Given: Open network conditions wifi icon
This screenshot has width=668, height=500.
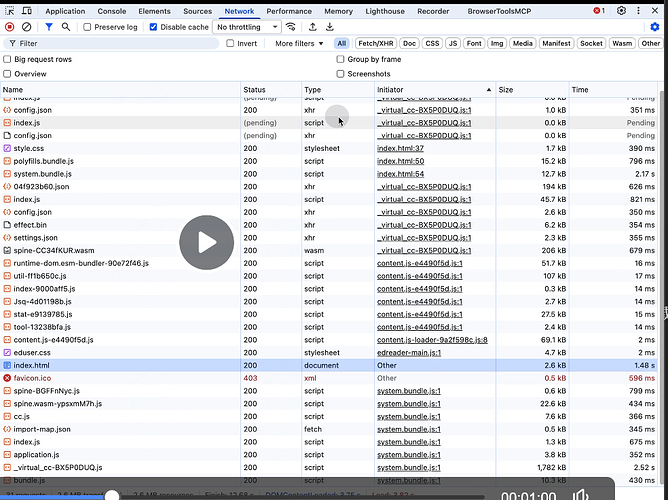Looking at the screenshot, I should [291, 27].
